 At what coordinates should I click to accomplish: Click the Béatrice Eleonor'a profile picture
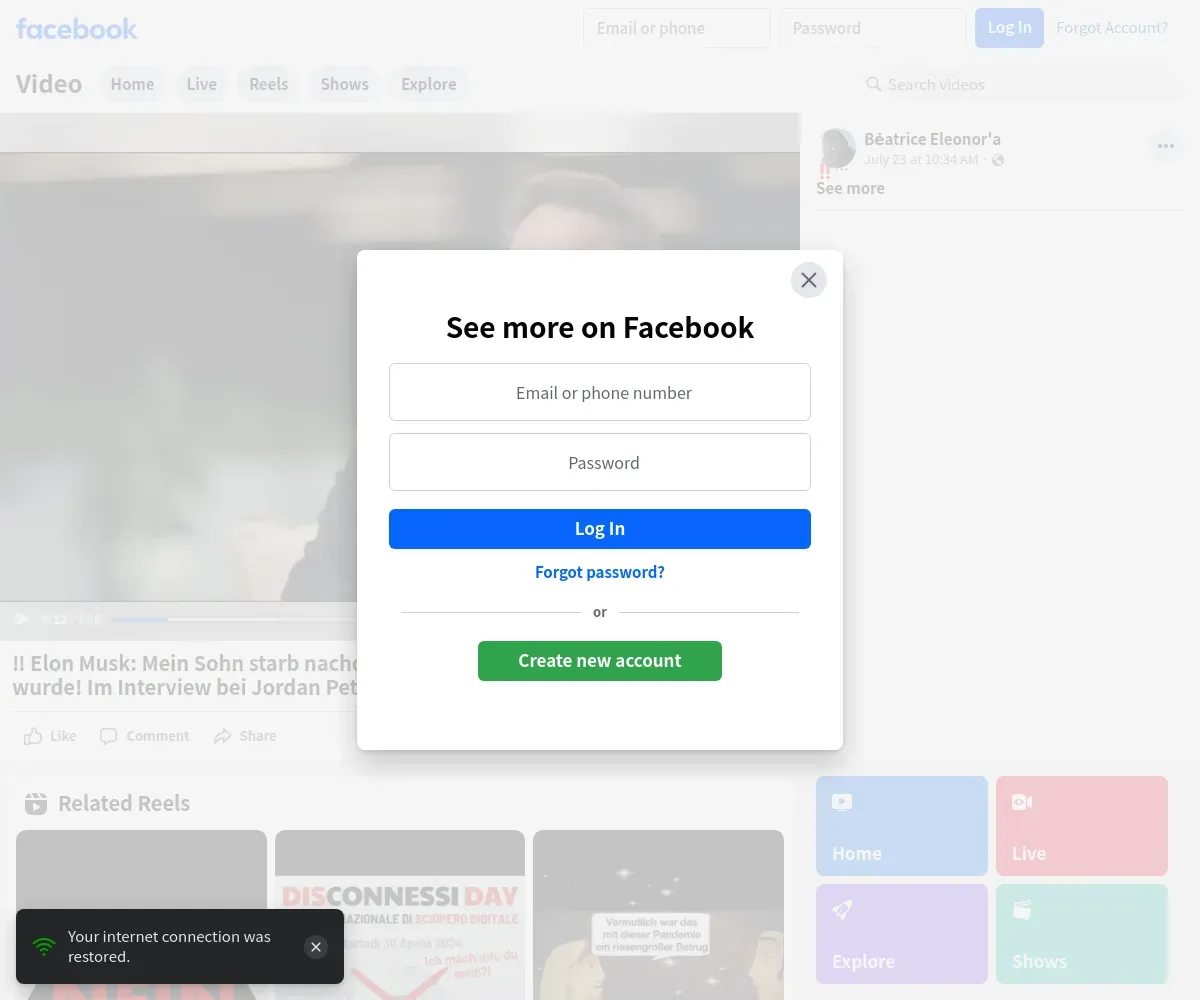[x=837, y=148]
